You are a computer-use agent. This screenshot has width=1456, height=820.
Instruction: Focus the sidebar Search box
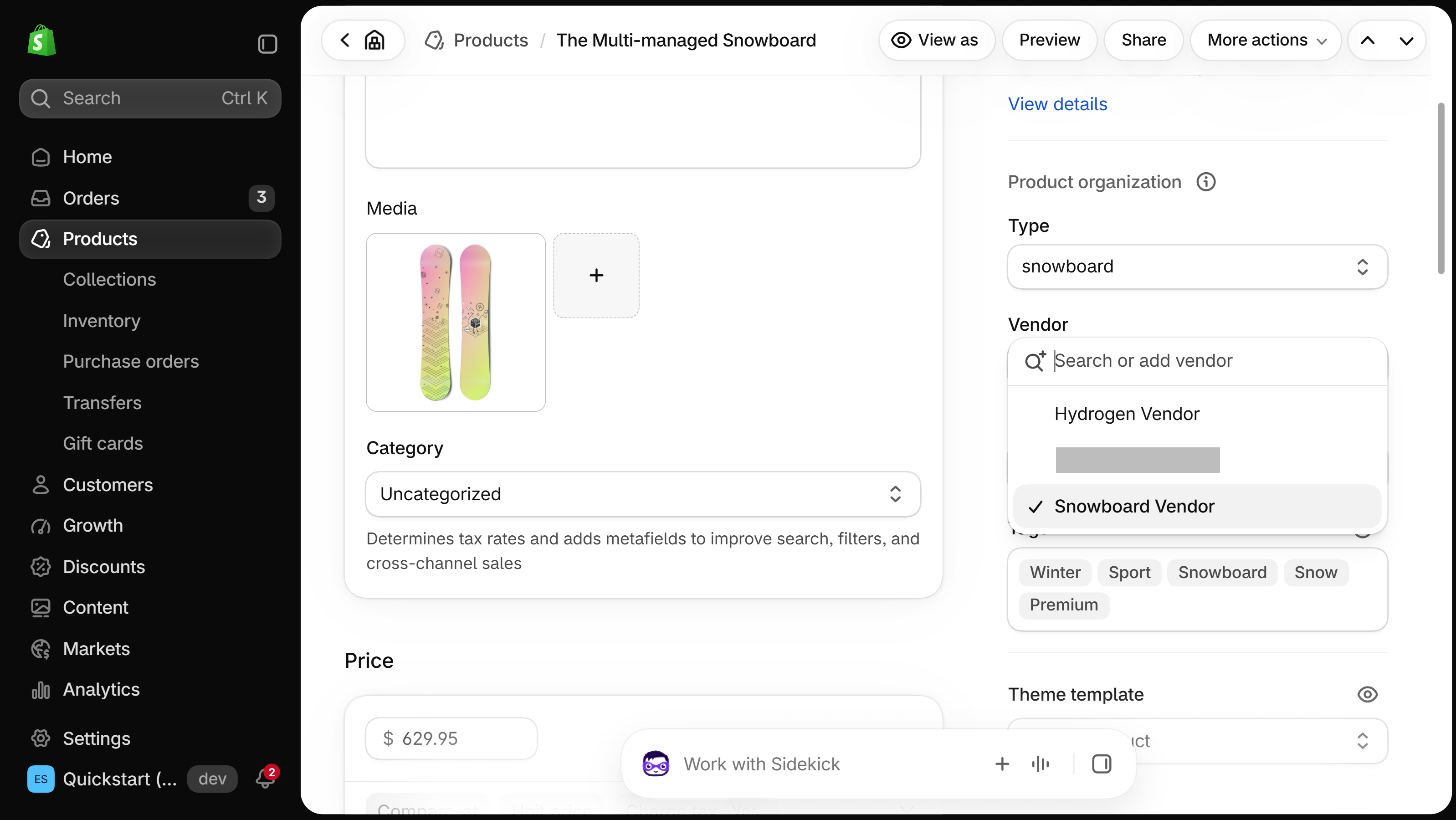tap(150, 98)
